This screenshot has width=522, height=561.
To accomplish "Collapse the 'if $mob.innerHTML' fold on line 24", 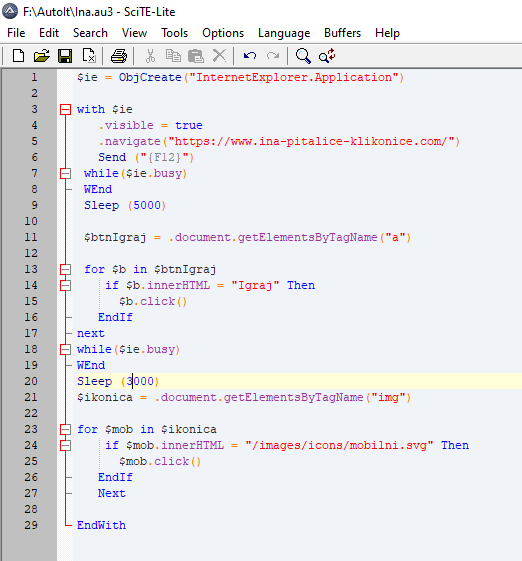I will pos(65,445).
